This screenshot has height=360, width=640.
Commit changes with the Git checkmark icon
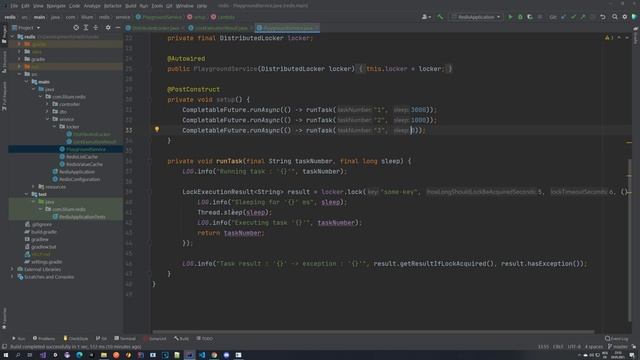click(573, 17)
